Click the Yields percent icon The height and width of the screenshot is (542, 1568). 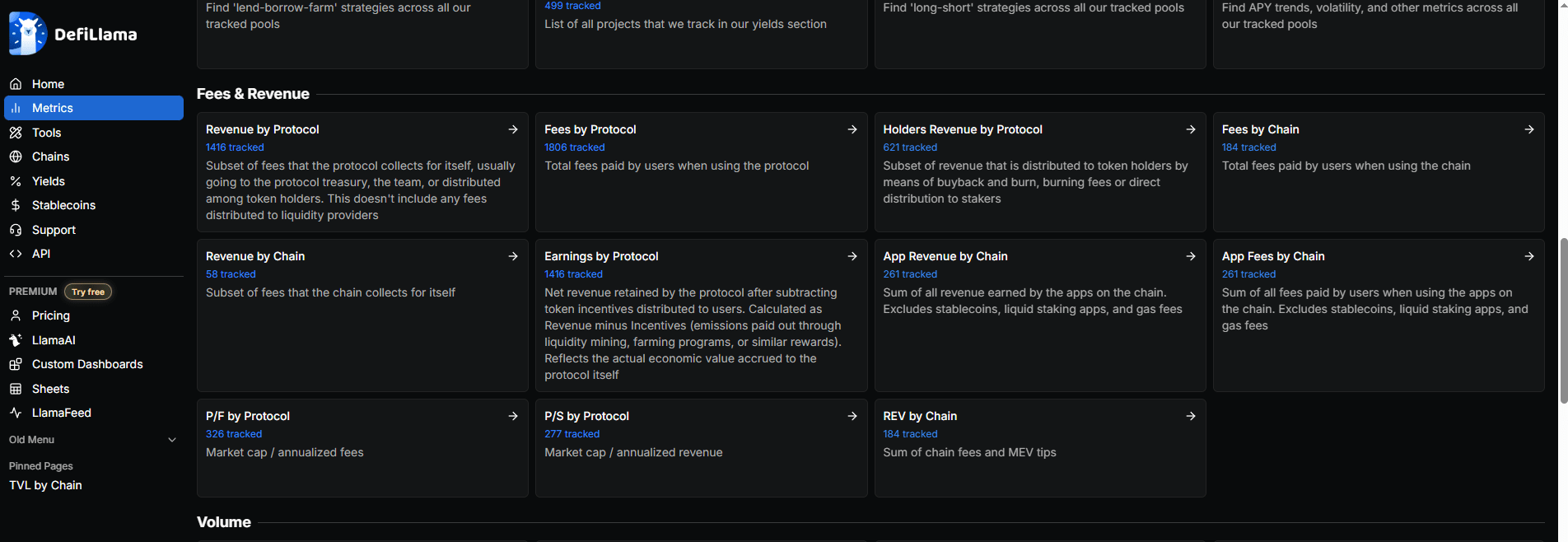coord(16,181)
